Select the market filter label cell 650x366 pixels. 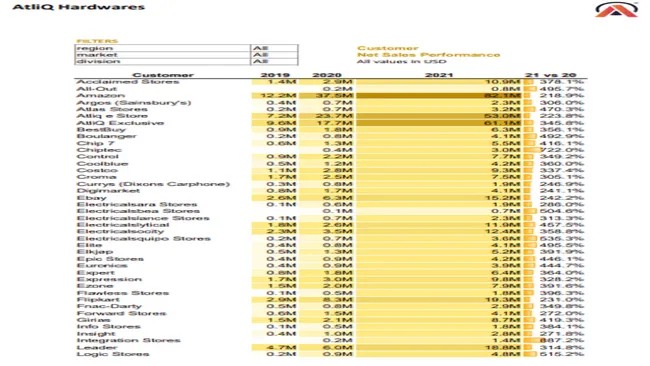(162, 55)
